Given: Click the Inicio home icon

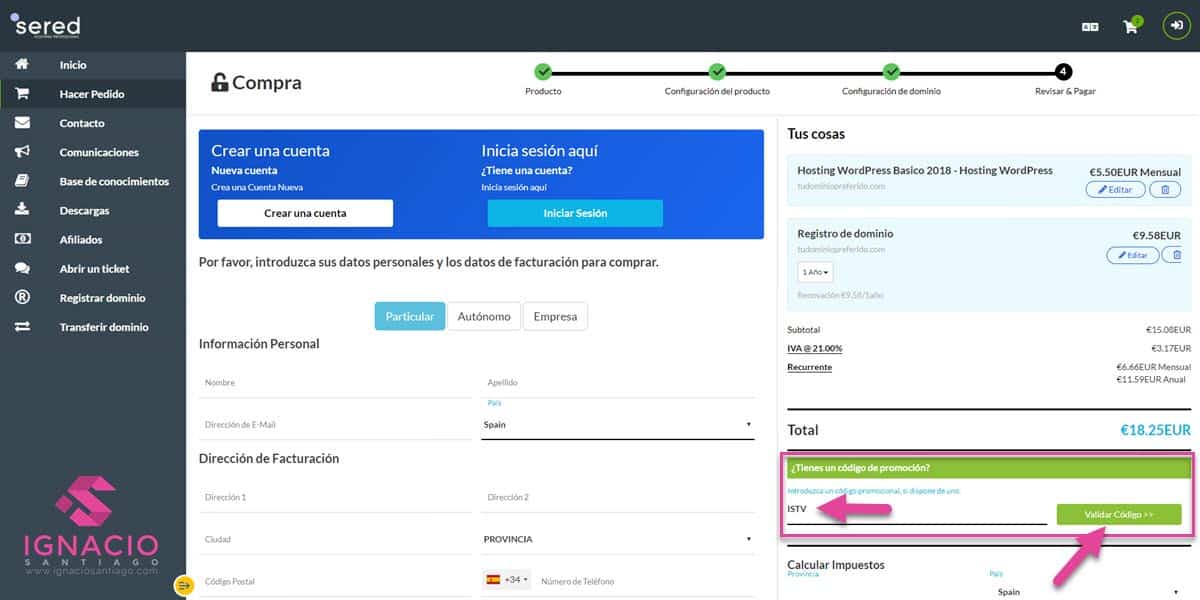Looking at the screenshot, I should (x=22, y=65).
